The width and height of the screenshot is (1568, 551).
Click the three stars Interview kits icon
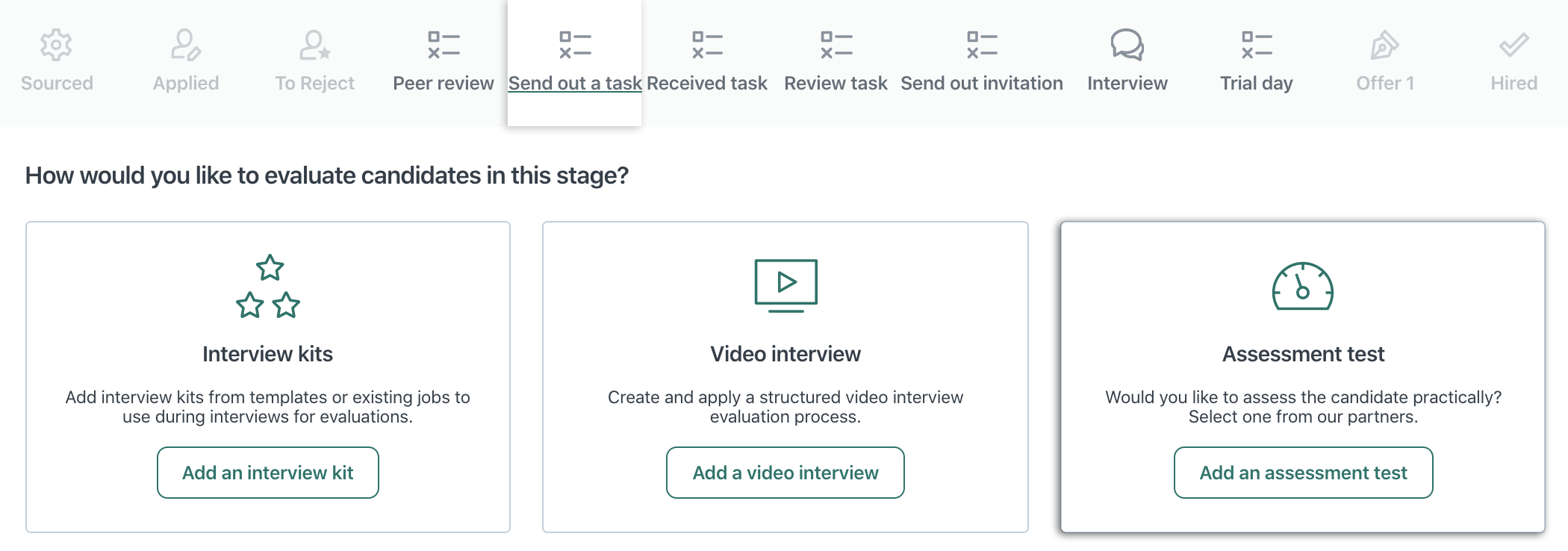(268, 287)
